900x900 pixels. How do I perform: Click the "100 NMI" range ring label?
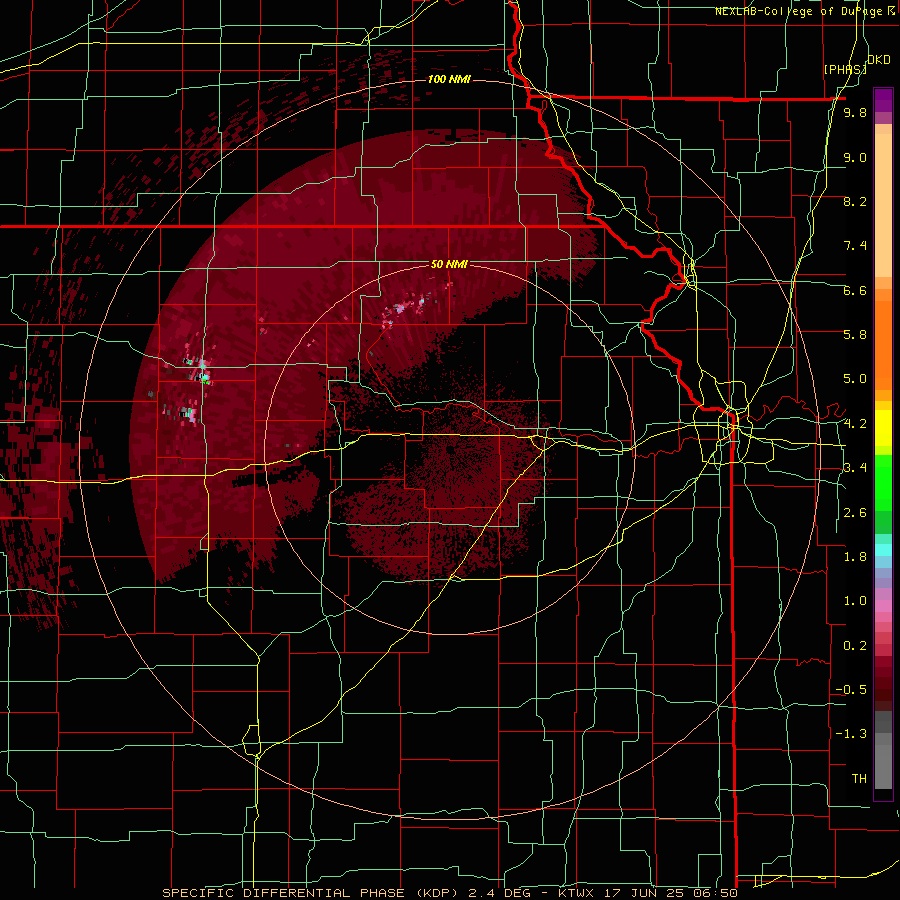[449, 79]
